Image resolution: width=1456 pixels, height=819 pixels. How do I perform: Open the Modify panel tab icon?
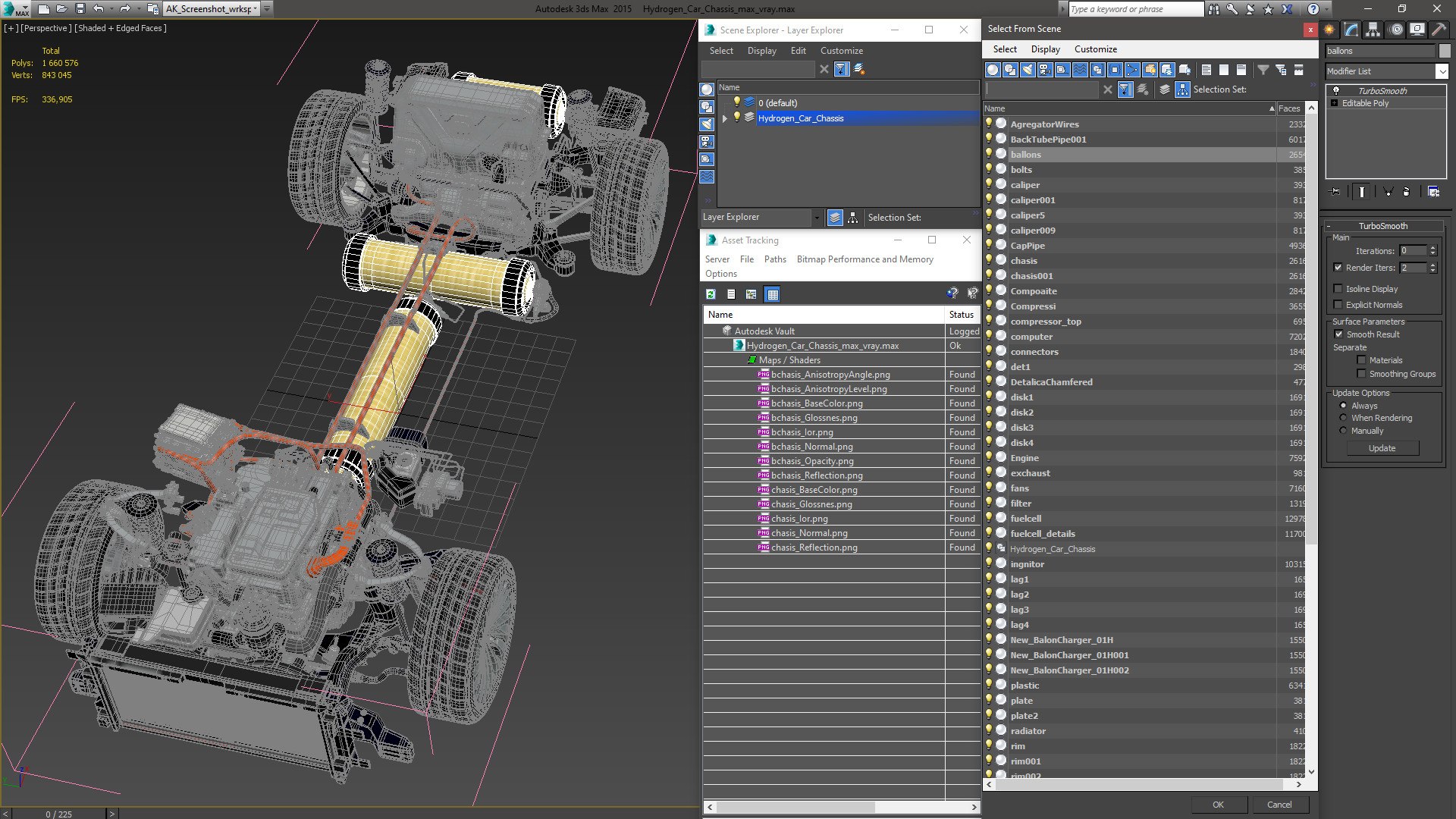click(x=1351, y=30)
